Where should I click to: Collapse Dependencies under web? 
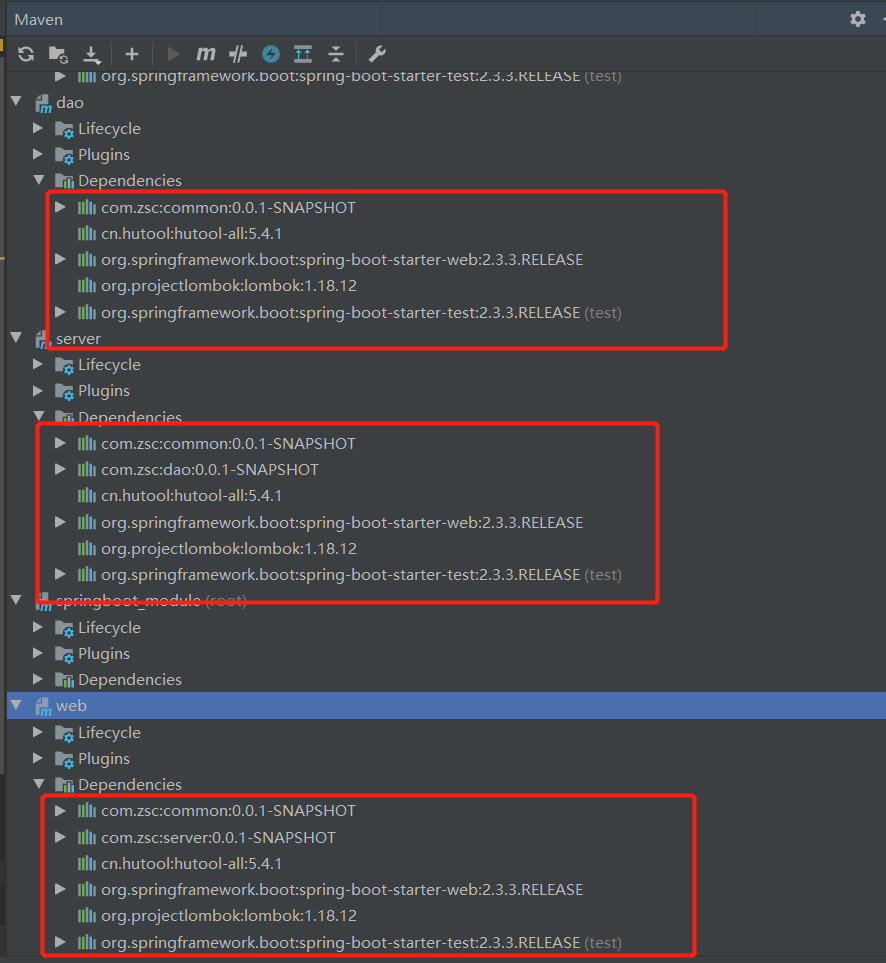[x=39, y=784]
